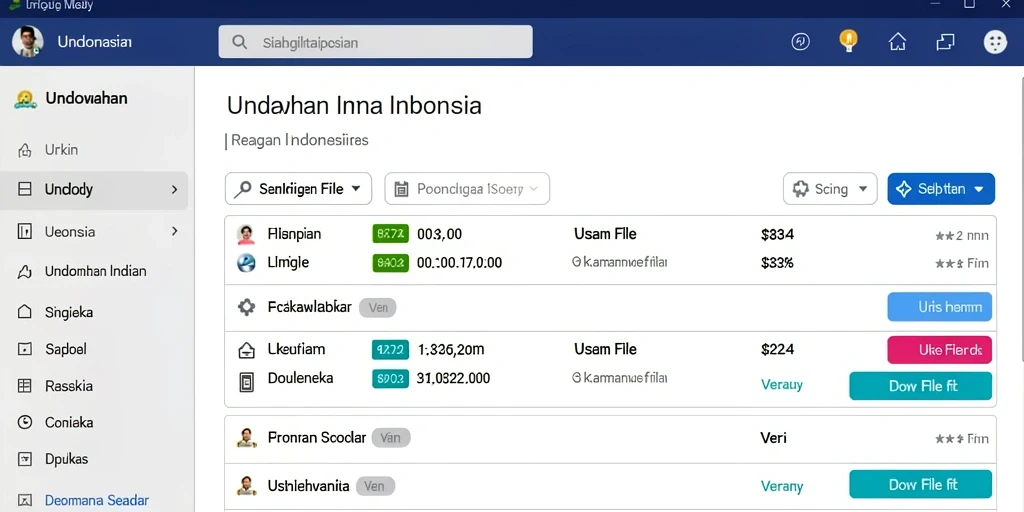Open the Senlriigen File dropdown
Image resolution: width=1024 pixels, height=512 pixels.
[x=298, y=189]
